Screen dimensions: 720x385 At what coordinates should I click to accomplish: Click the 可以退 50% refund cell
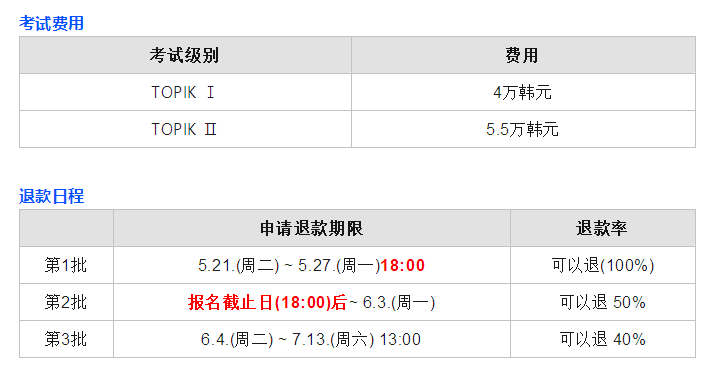tap(602, 302)
